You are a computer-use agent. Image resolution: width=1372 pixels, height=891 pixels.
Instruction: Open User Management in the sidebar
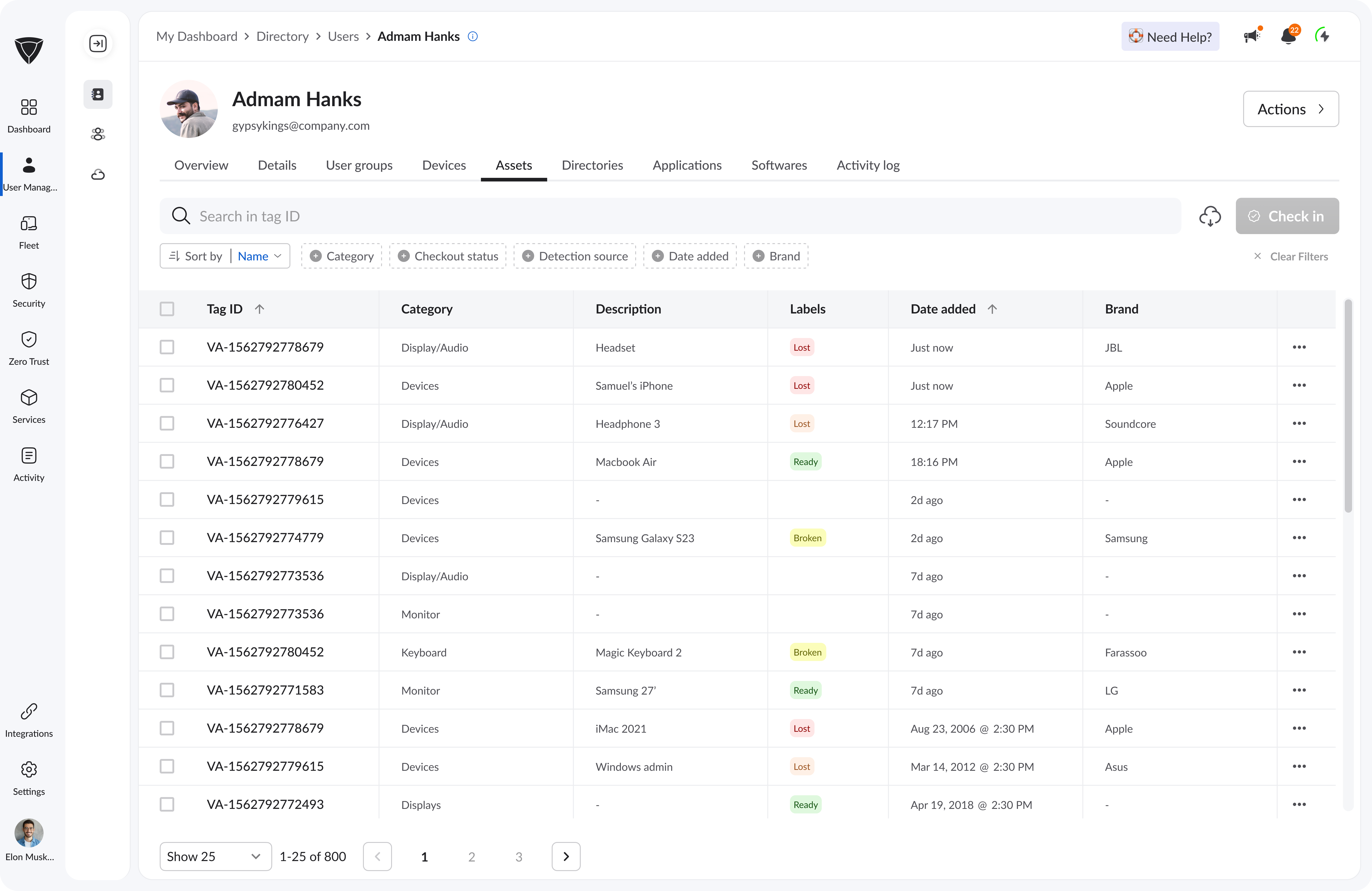click(29, 174)
